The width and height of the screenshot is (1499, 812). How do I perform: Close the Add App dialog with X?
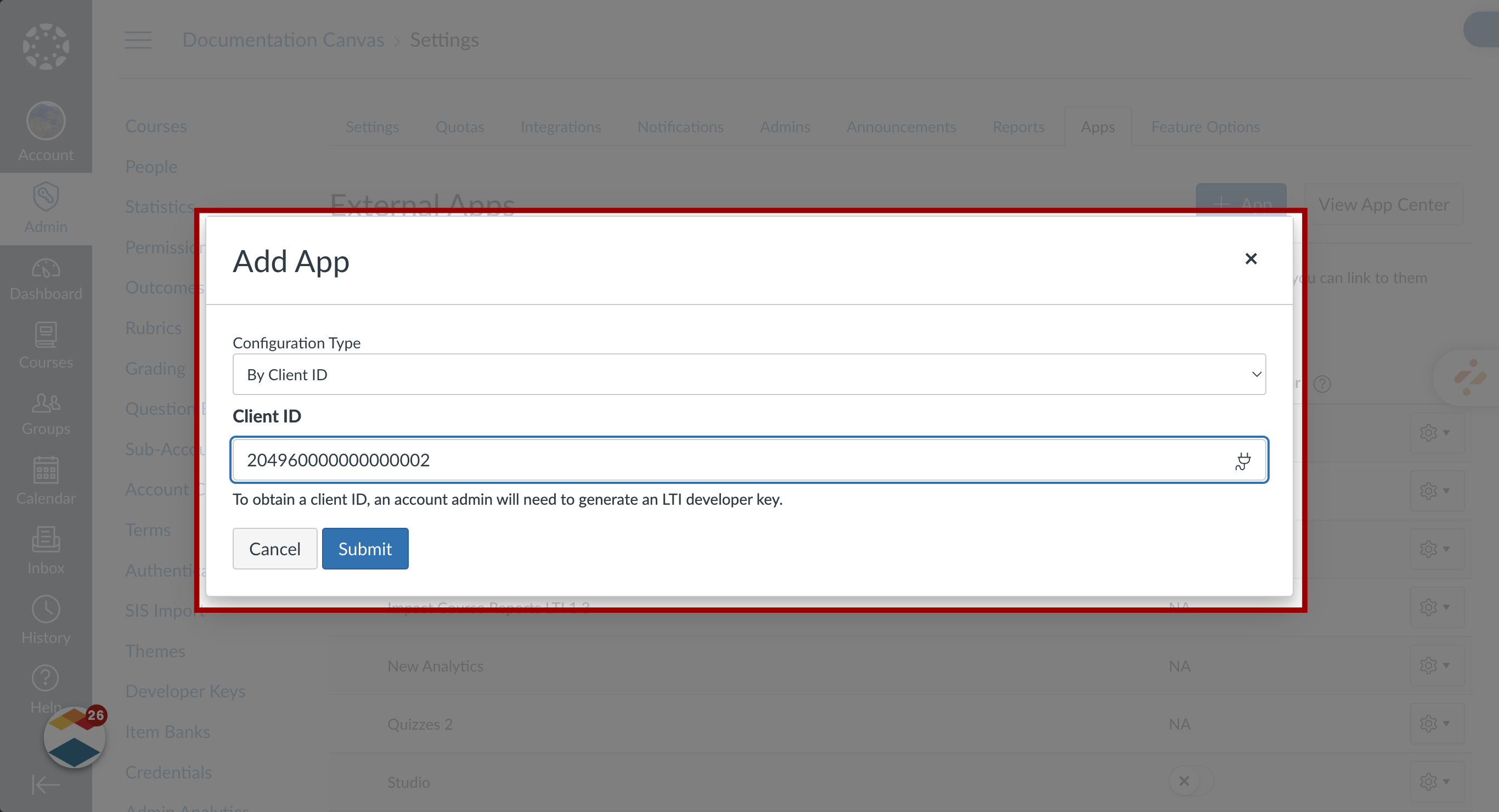click(1250, 258)
